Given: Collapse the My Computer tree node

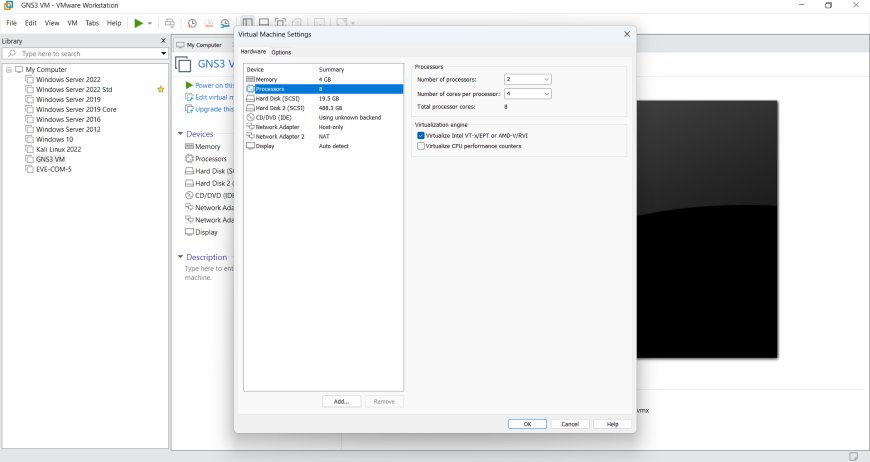Looking at the screenshot, I should [x=9, y=70].
